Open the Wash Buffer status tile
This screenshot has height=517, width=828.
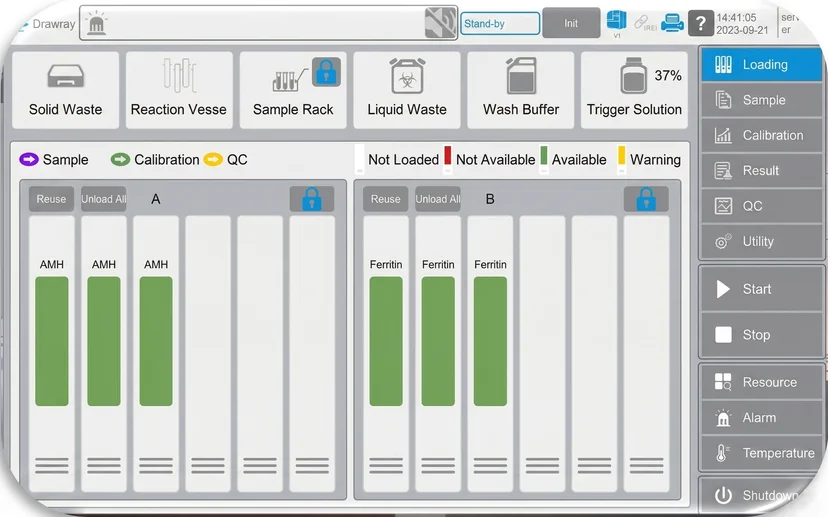click(521, 90)
